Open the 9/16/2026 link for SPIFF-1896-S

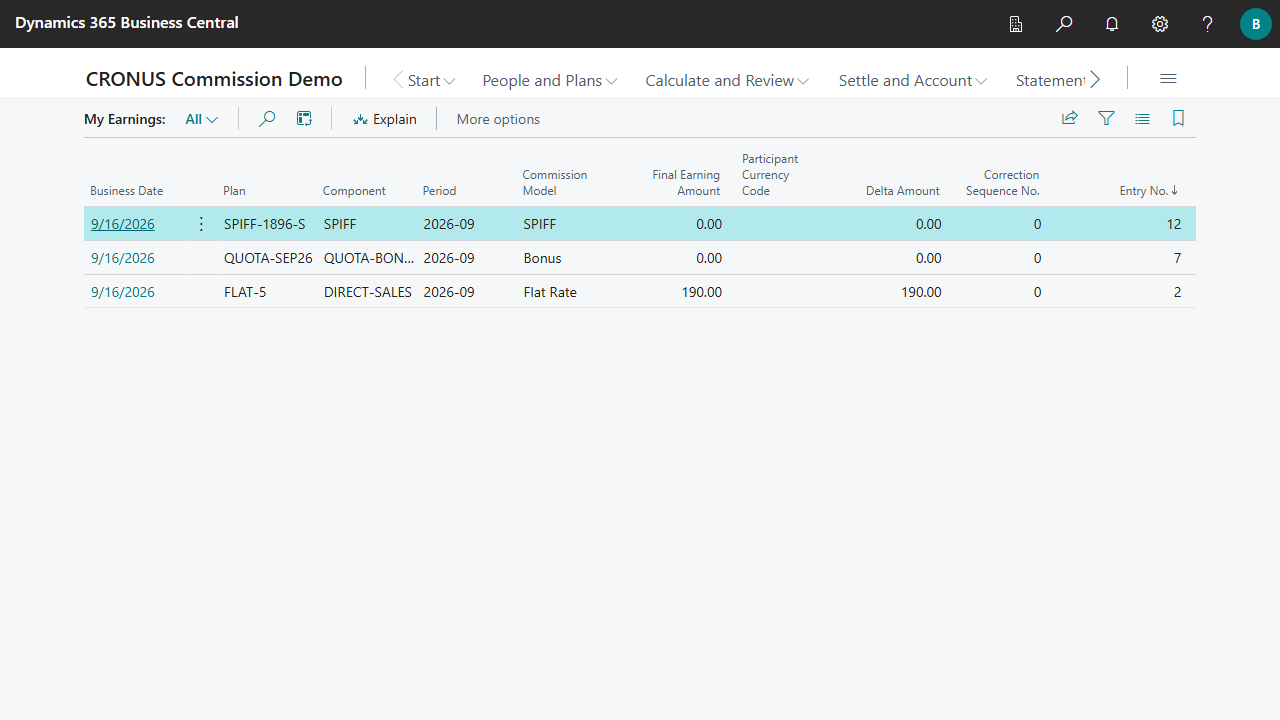[123, 224]
